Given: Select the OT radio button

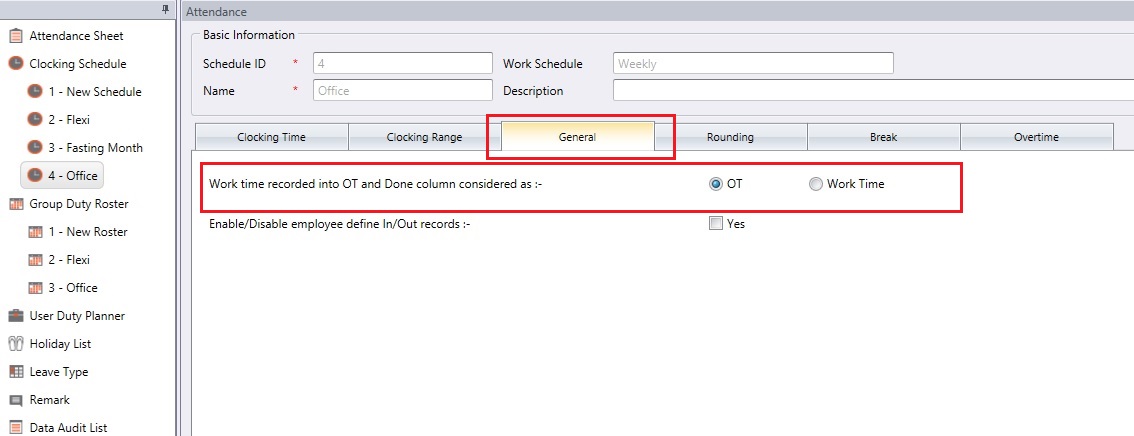Looking at the screenshot, I should 716,184.
